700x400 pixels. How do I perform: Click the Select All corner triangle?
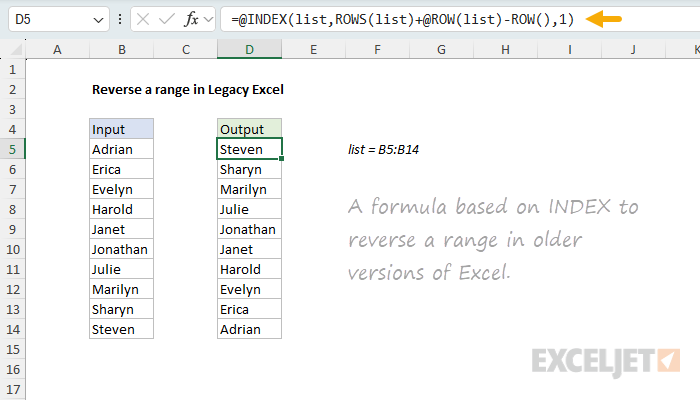16,49
